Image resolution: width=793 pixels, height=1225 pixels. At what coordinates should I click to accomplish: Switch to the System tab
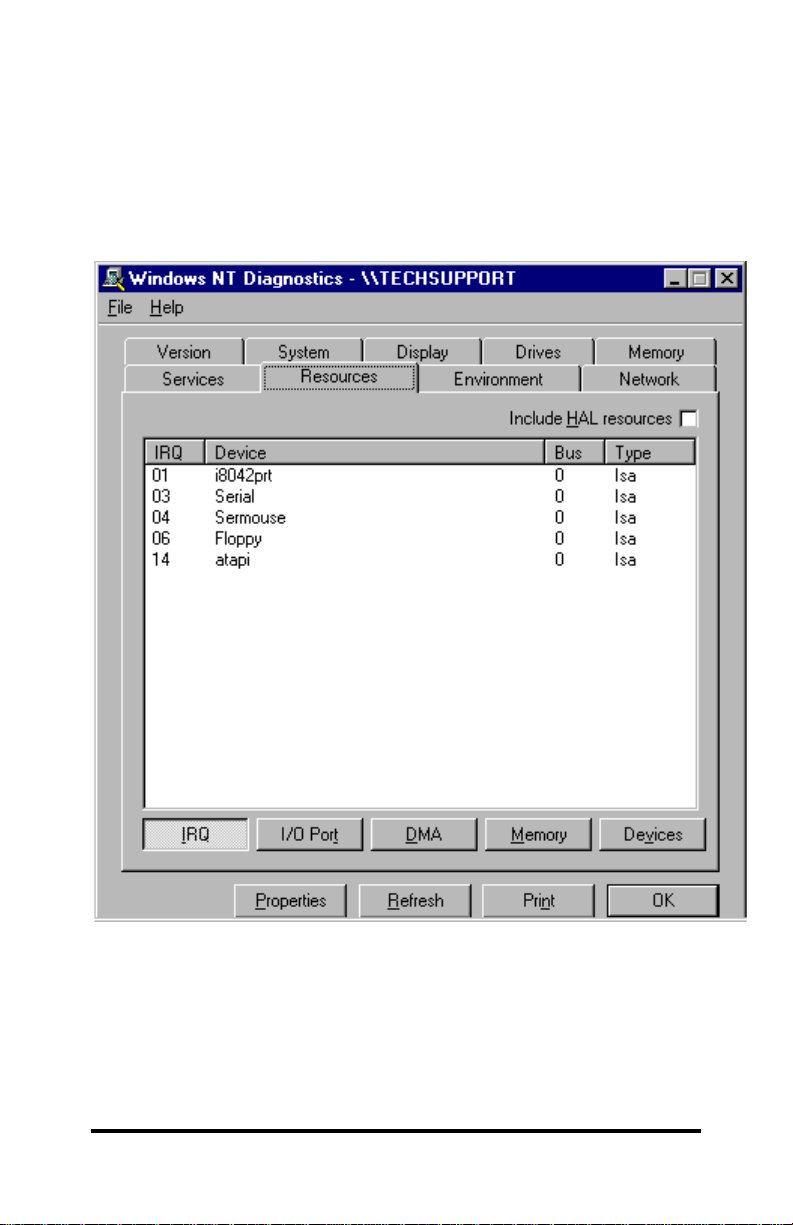coord(303,352)
